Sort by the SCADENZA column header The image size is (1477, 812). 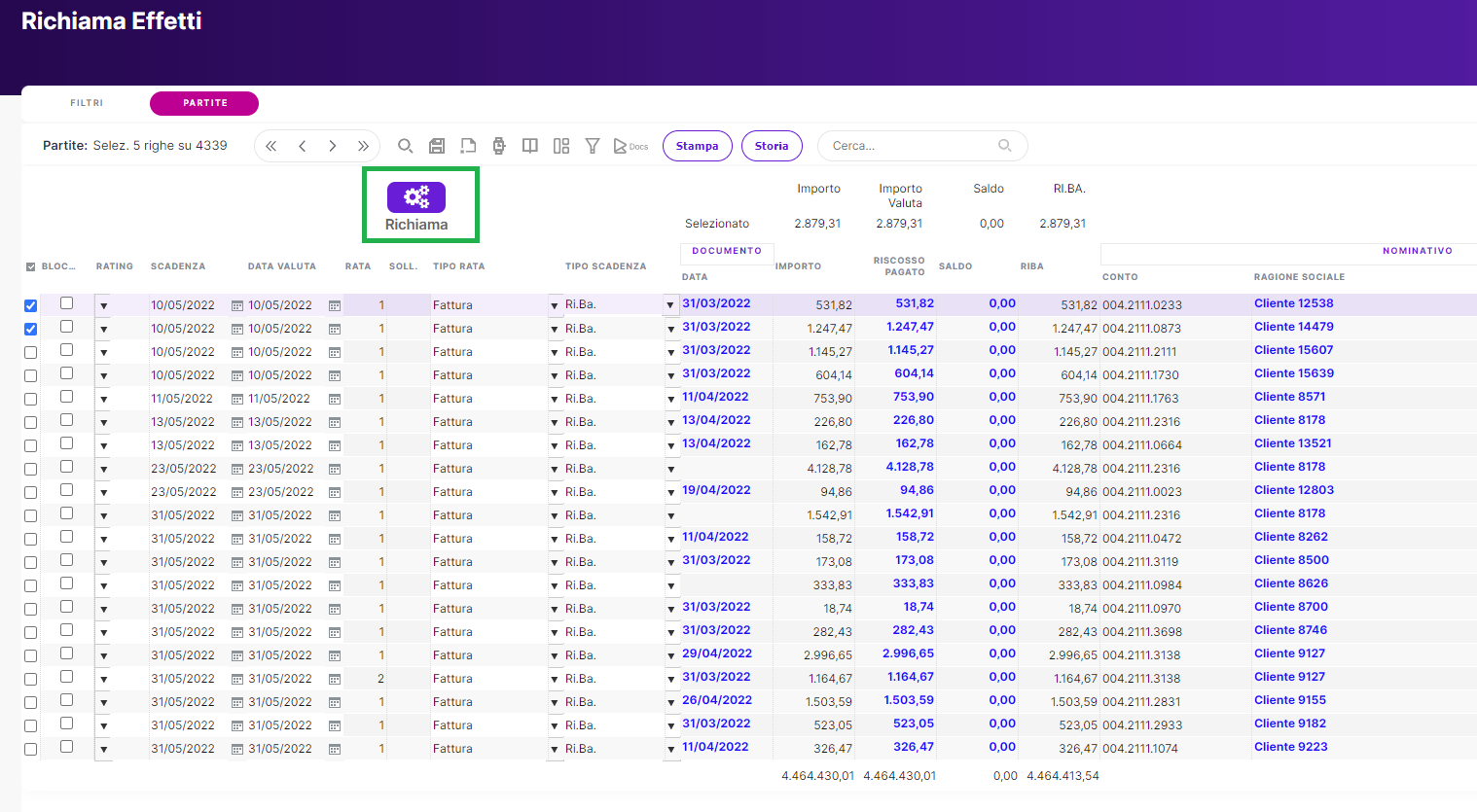[178, 266]
